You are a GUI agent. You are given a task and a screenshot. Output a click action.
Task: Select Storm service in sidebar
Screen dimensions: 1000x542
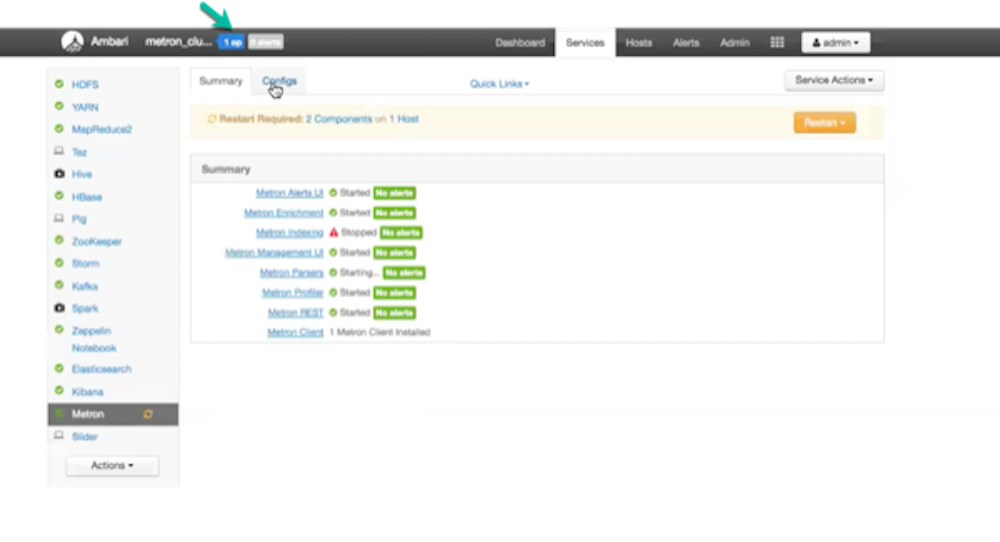click(85, 263)
